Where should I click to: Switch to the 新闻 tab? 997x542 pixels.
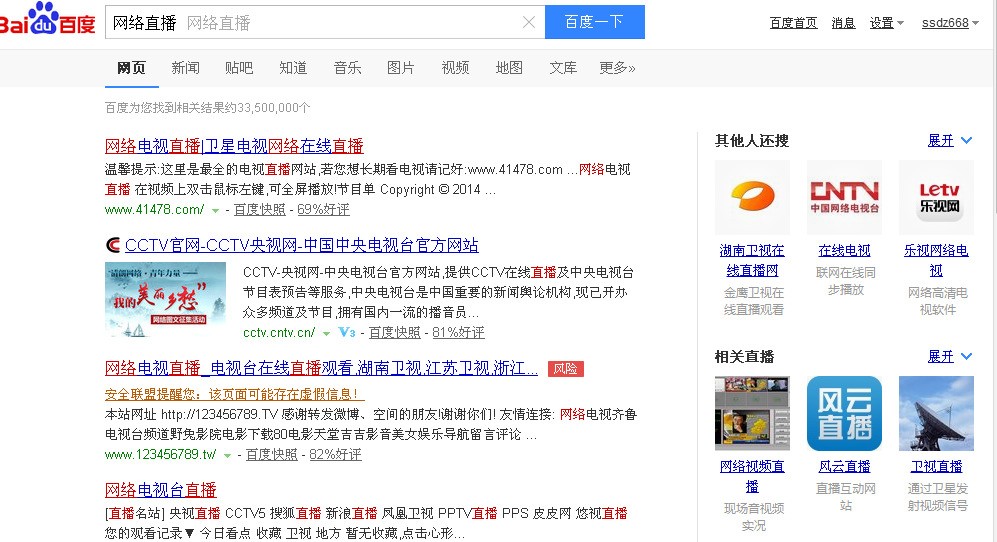click(x=186, y=67)
